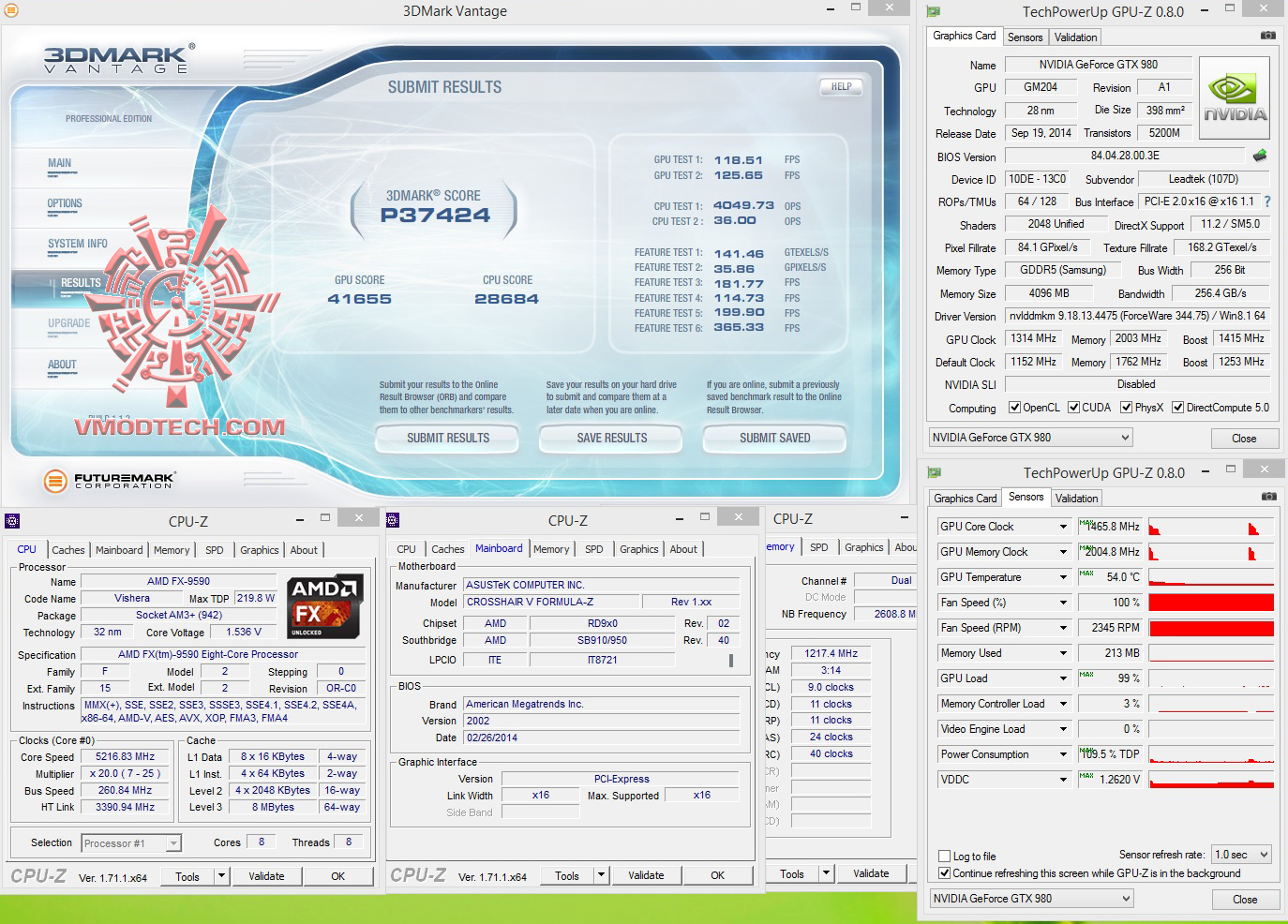
Task: Click the CPU score value 28684
Action: (506, 299)
